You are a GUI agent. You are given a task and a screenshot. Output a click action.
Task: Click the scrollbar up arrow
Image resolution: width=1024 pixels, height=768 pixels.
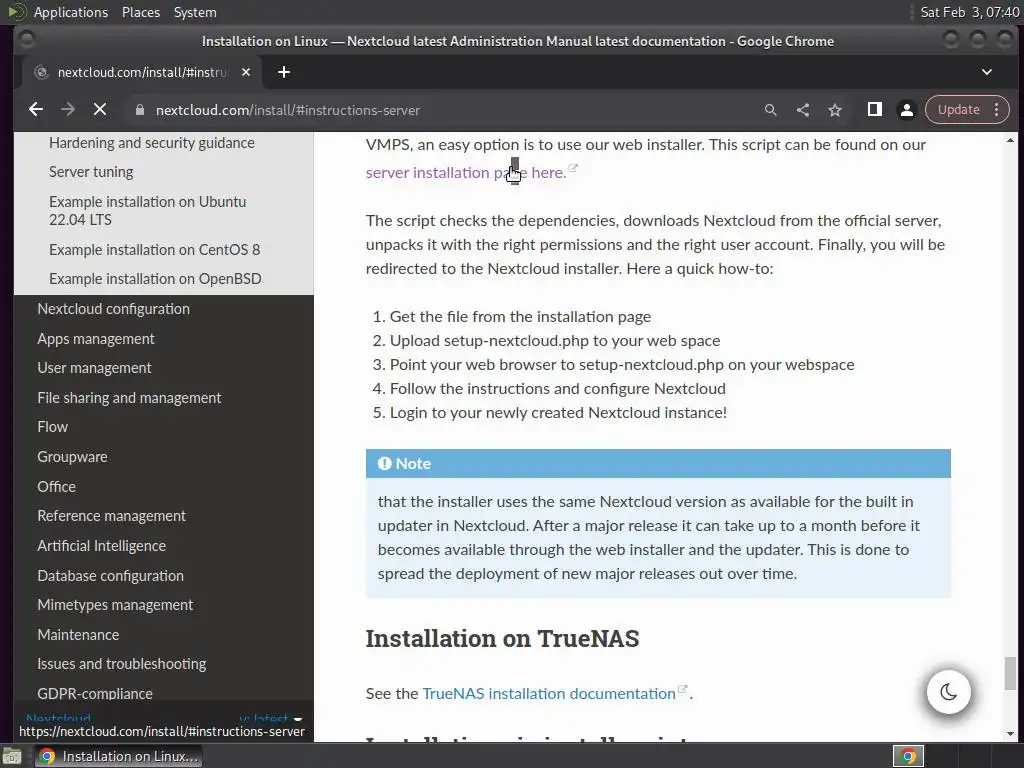tap(1010, 140)
